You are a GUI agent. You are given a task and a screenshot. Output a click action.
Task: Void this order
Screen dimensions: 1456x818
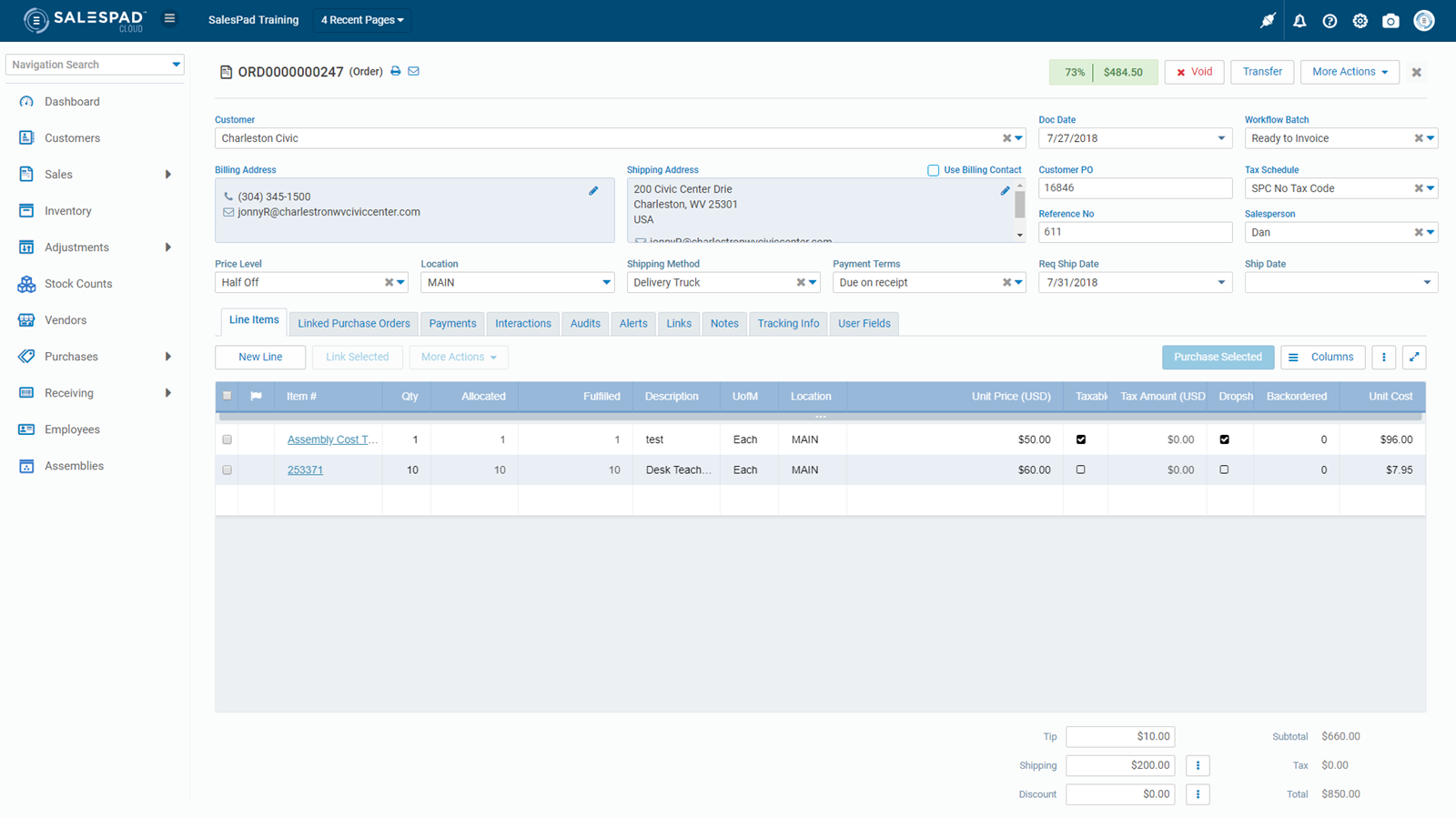point(1195,72)
